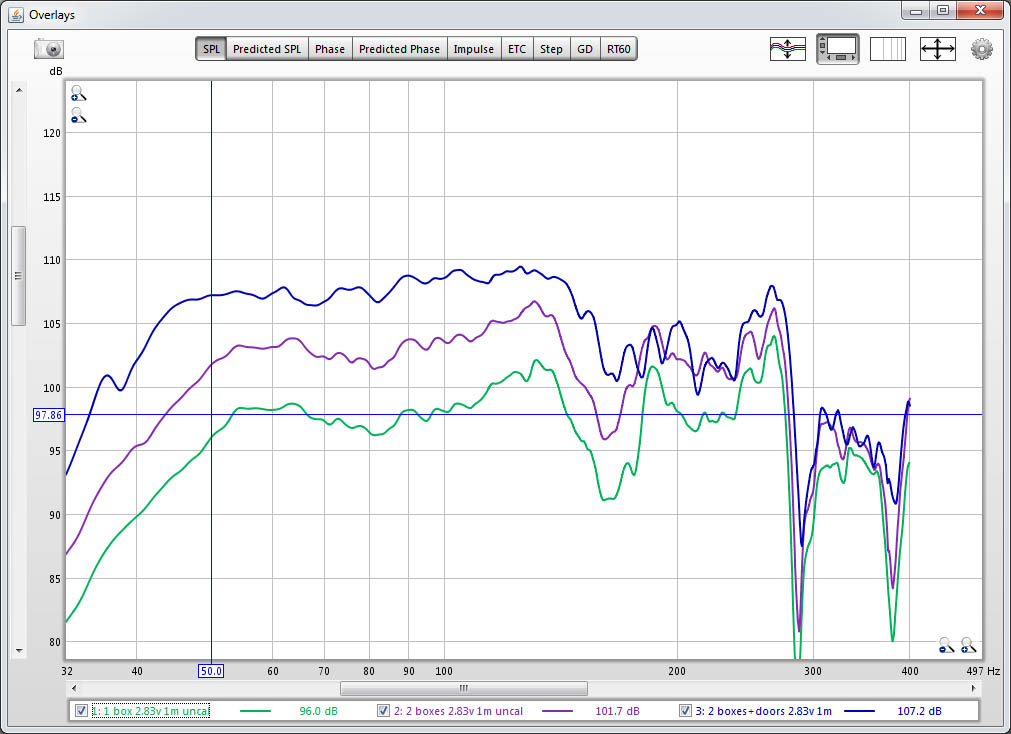The height and width of the screenshot is (734, 1011).
Task: Click the 101.7 dB trace value
Action: [617, 711]
